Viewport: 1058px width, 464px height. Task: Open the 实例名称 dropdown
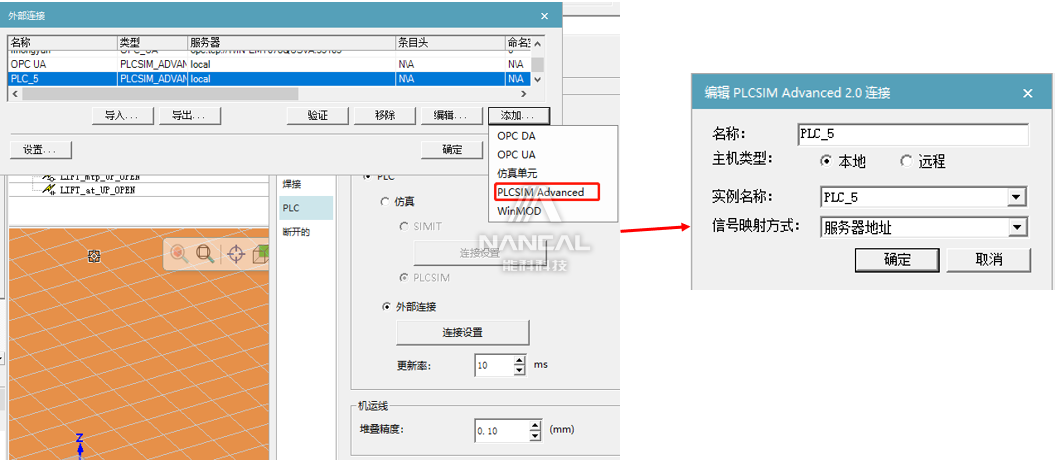pyautogui.click(x=1017, y=198)
